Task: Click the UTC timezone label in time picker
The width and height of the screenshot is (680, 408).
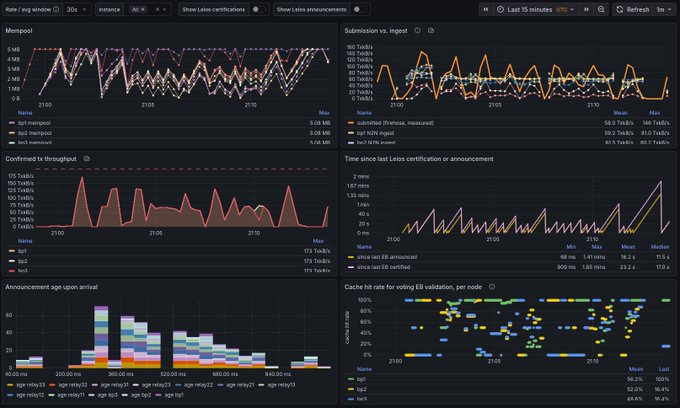Action: point(562,9)
